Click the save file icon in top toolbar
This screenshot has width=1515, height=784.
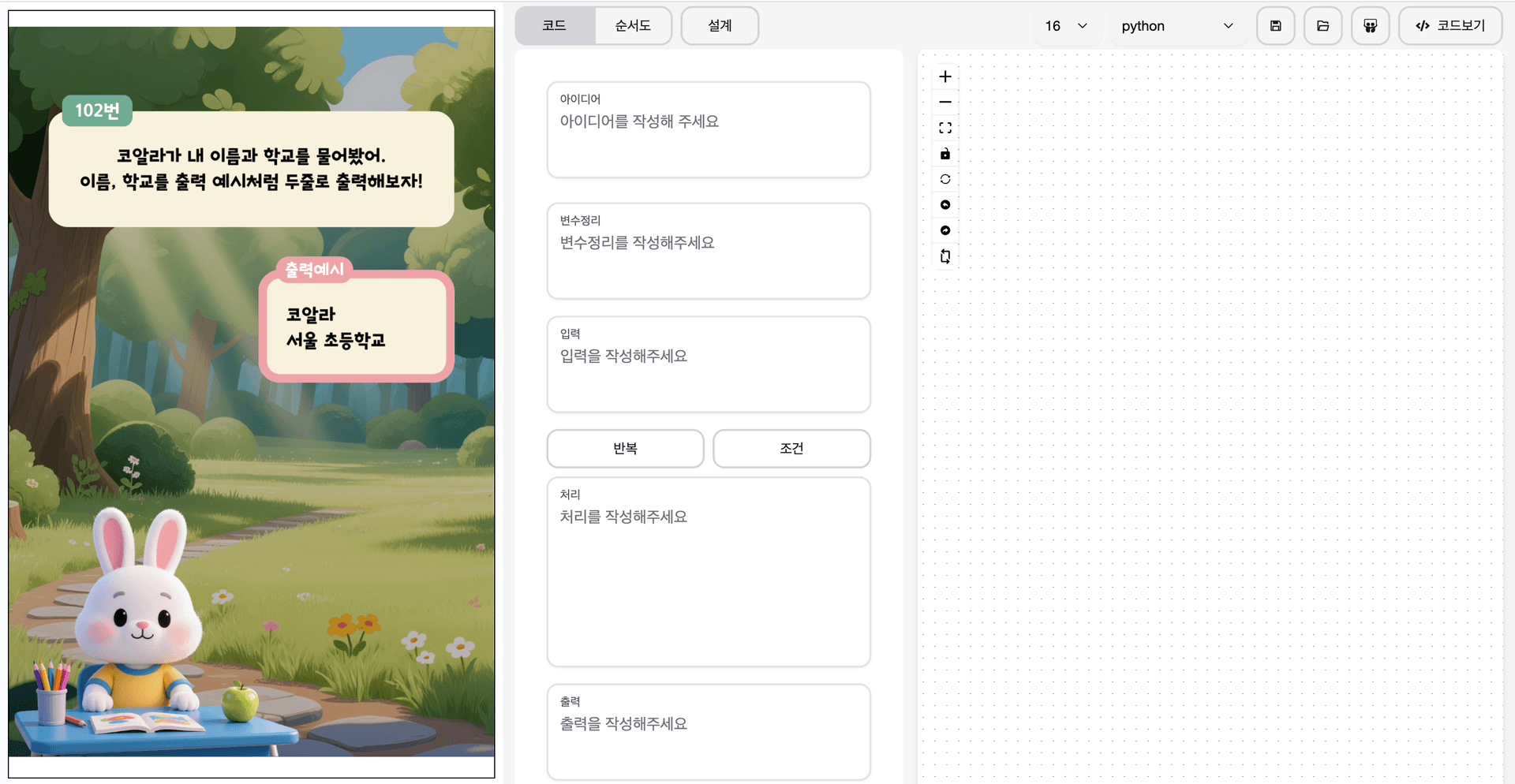[x=1275, y=25]
